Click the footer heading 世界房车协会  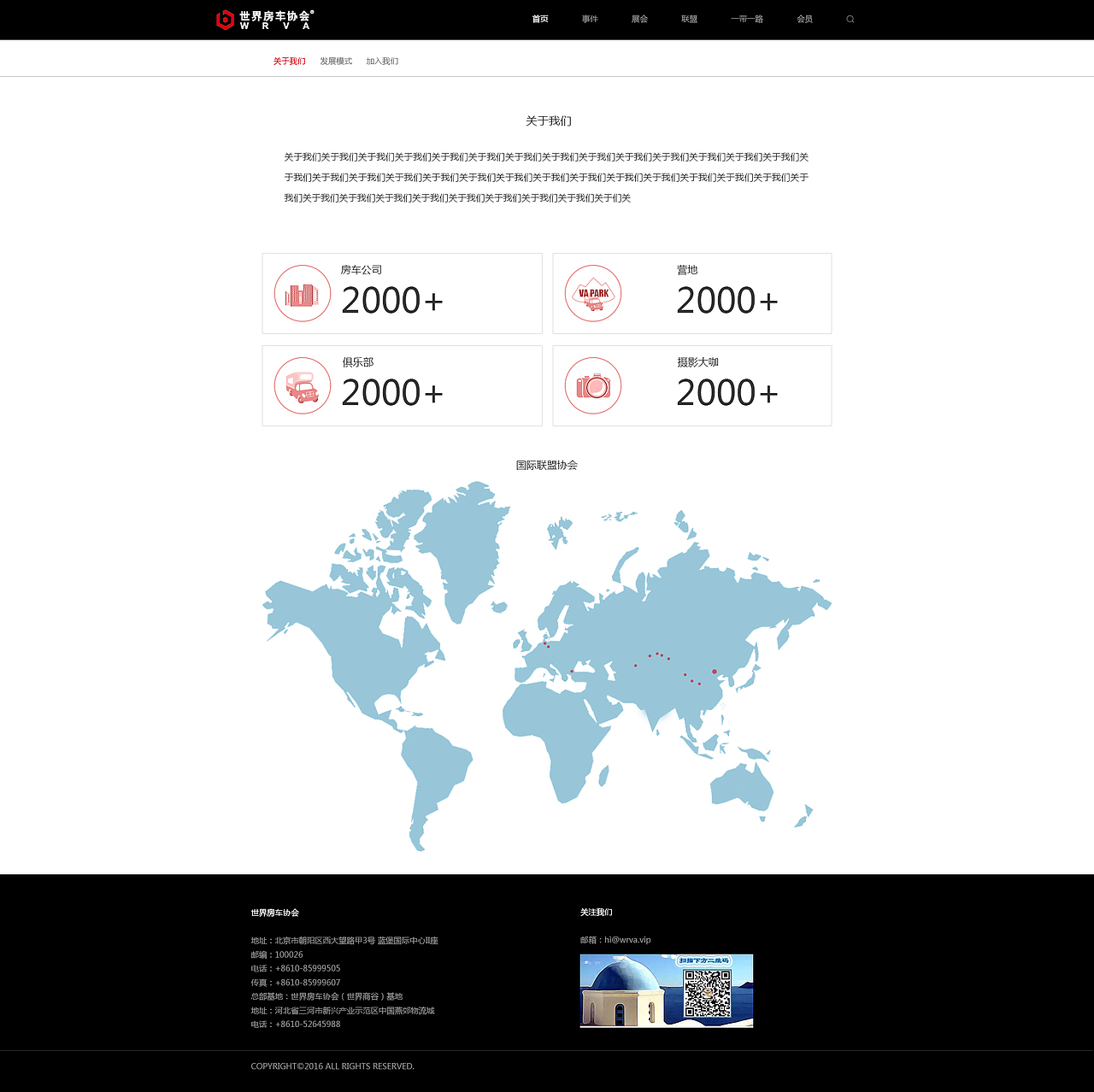pyautogui.click(x=275, y=913)
